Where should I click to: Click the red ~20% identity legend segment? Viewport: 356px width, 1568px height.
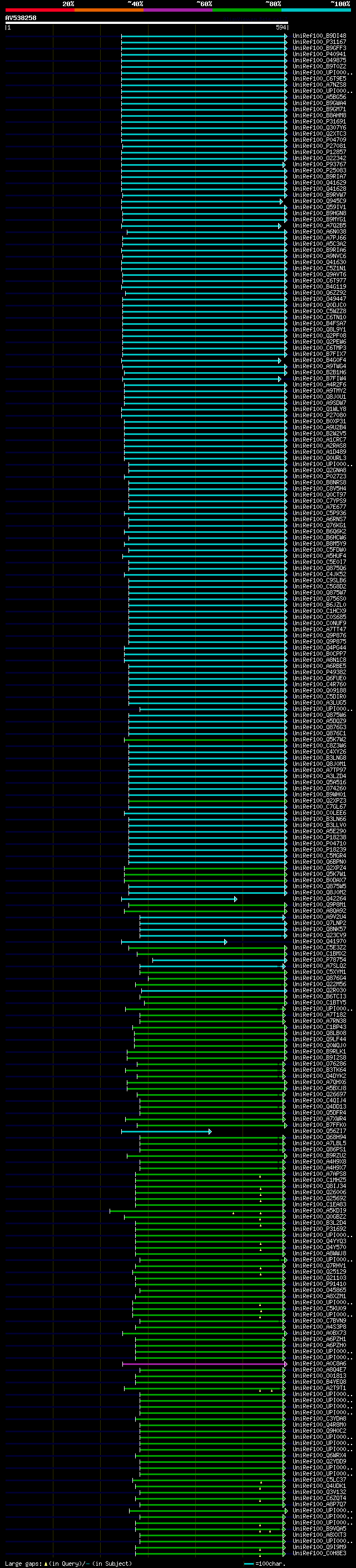pyautogui.click(x=39, y=11)
